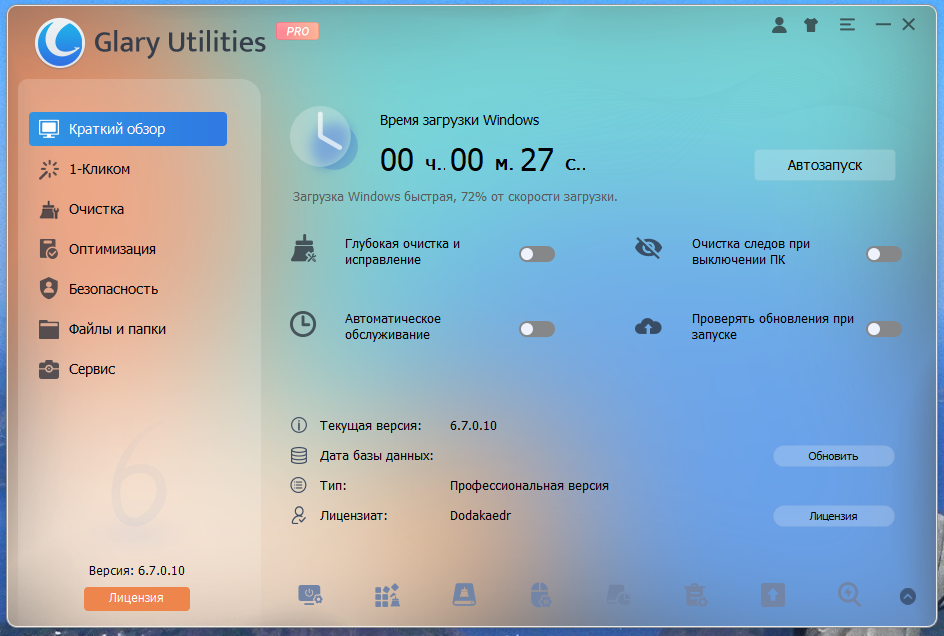Enable Глубокая очистка и исправление

click(537, 254)
